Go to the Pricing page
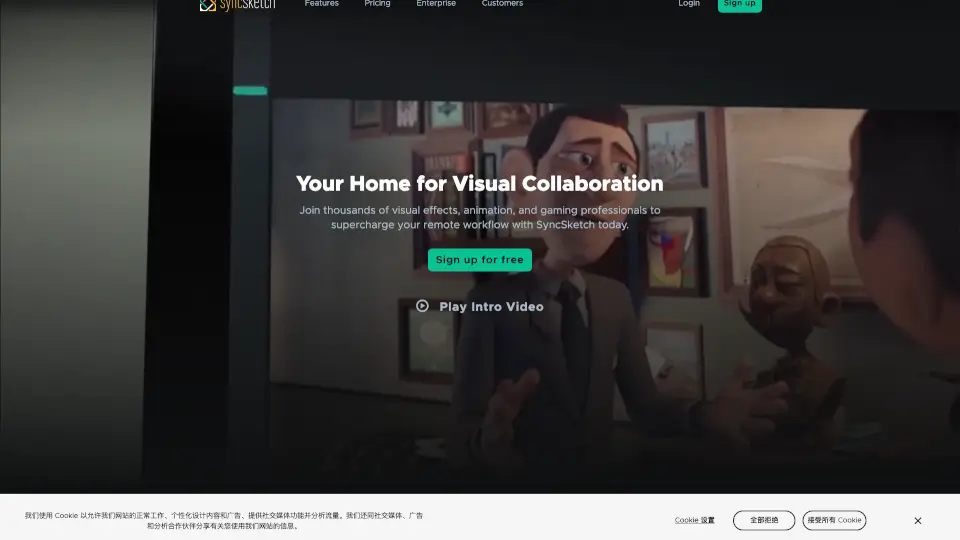This screenshot has height=540, width=960. point(377,4)
